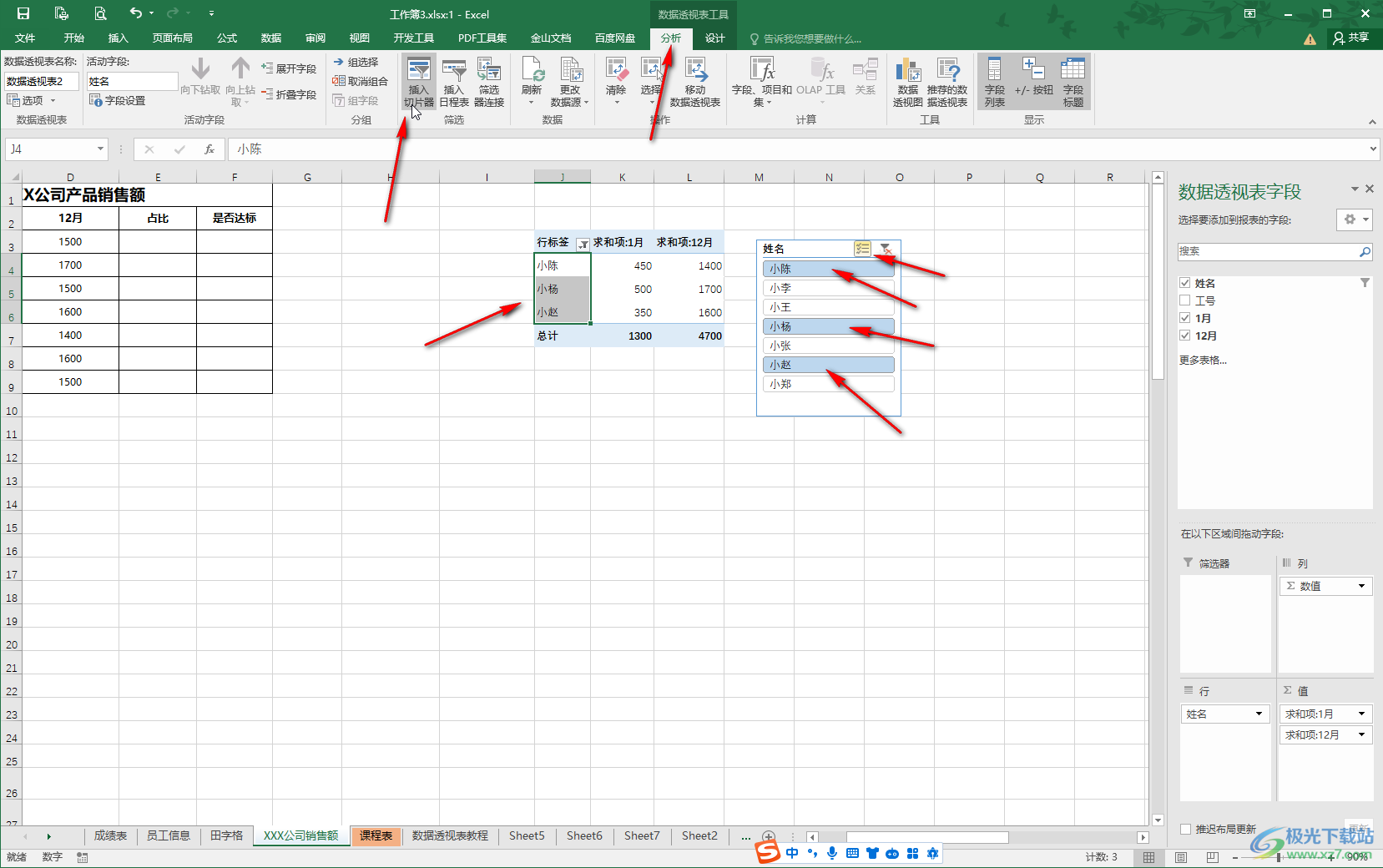Click the 字段设置 button
Viewport: 1383px width, 868px height.
(118, 100)
